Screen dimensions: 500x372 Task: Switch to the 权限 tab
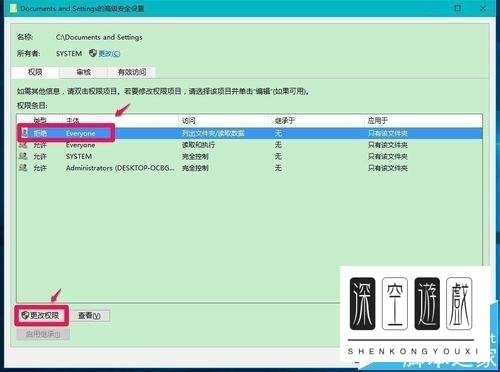[x=35, y=72]
